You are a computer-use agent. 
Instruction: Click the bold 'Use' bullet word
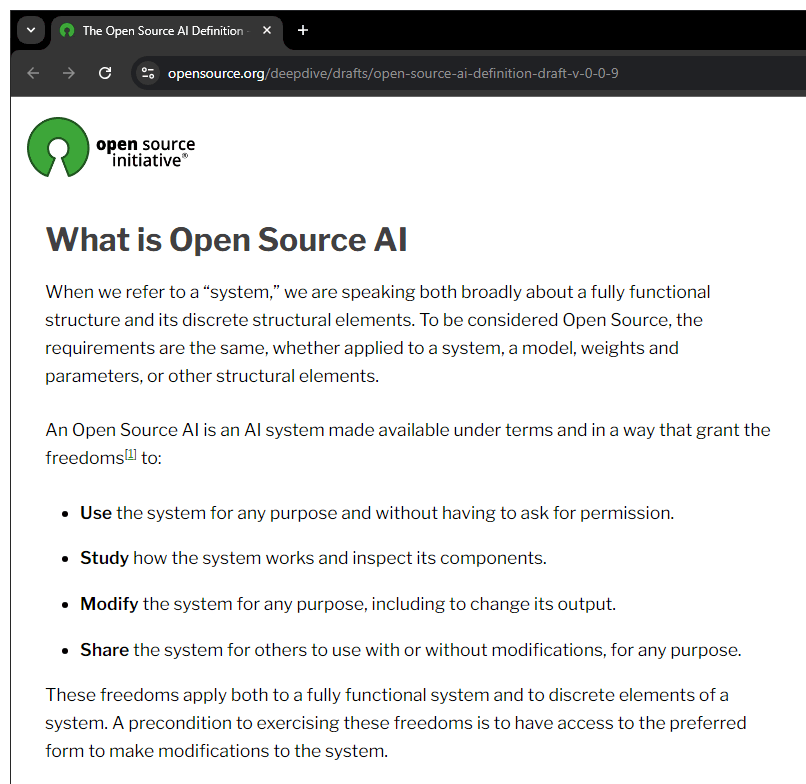click(96, 513)
